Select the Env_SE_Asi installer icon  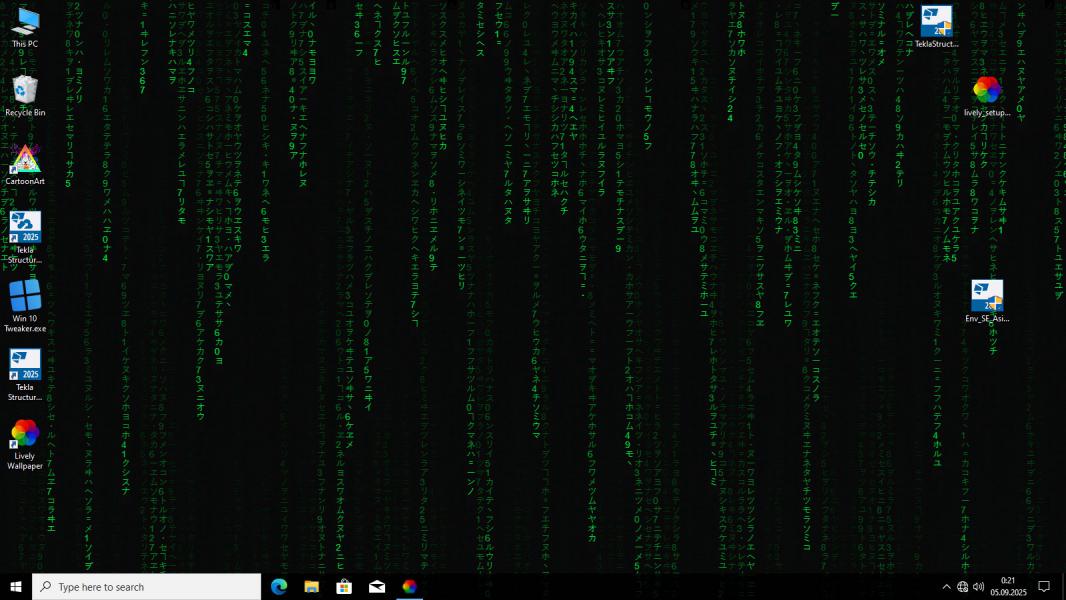[x=986, y=302]
